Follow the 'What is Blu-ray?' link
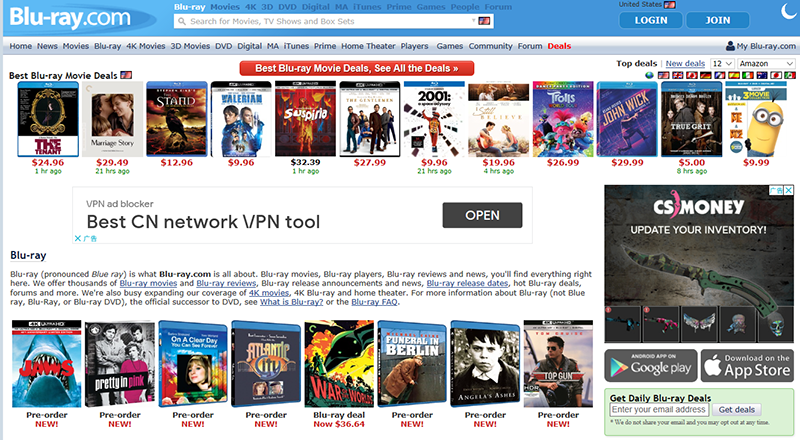The width and height of the screenshot is (800, 440). pyautogui.click(x=291, y=302)
